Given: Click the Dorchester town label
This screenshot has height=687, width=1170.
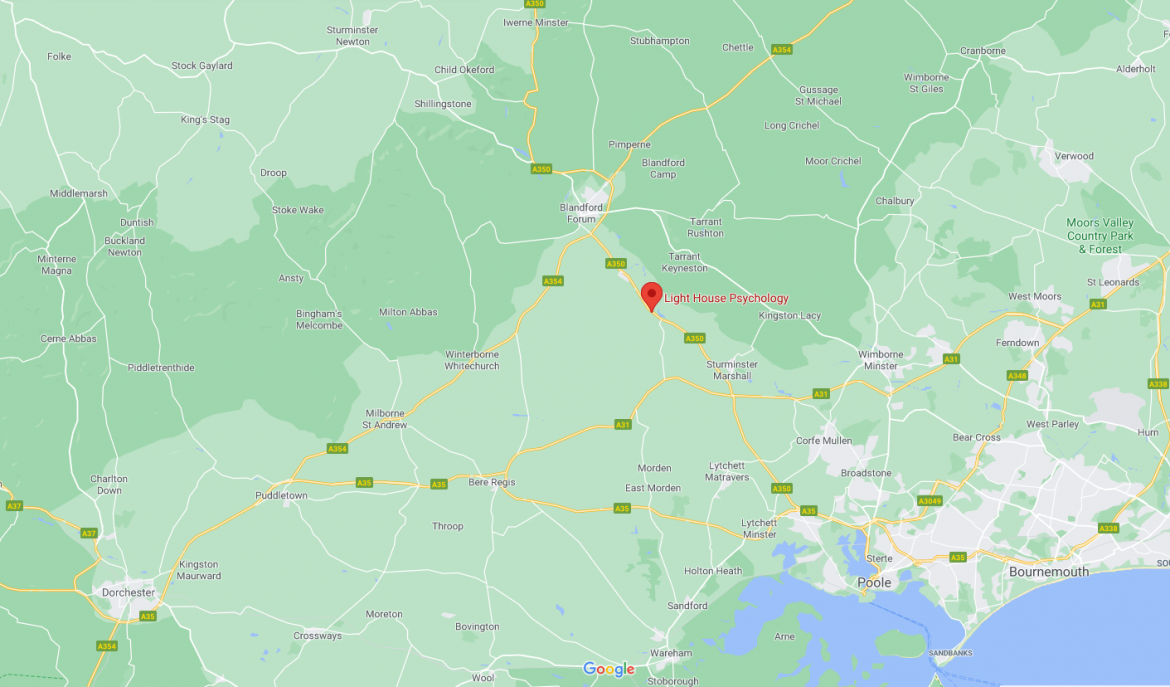Looking at the screenshot, I should coord(128,592).
